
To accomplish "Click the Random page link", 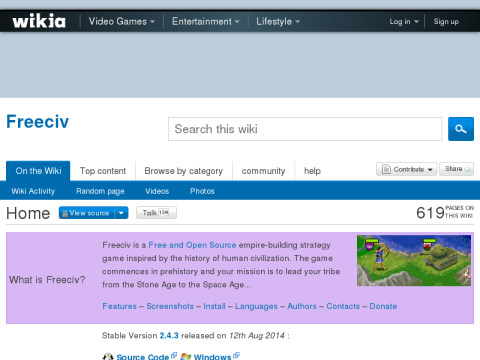I will (100, 191).
